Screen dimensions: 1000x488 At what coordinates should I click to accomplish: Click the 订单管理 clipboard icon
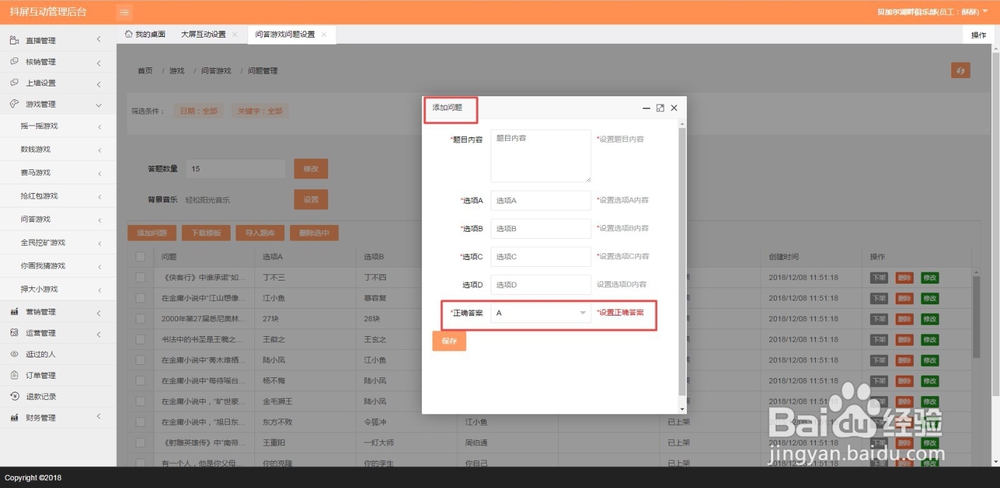14,374
